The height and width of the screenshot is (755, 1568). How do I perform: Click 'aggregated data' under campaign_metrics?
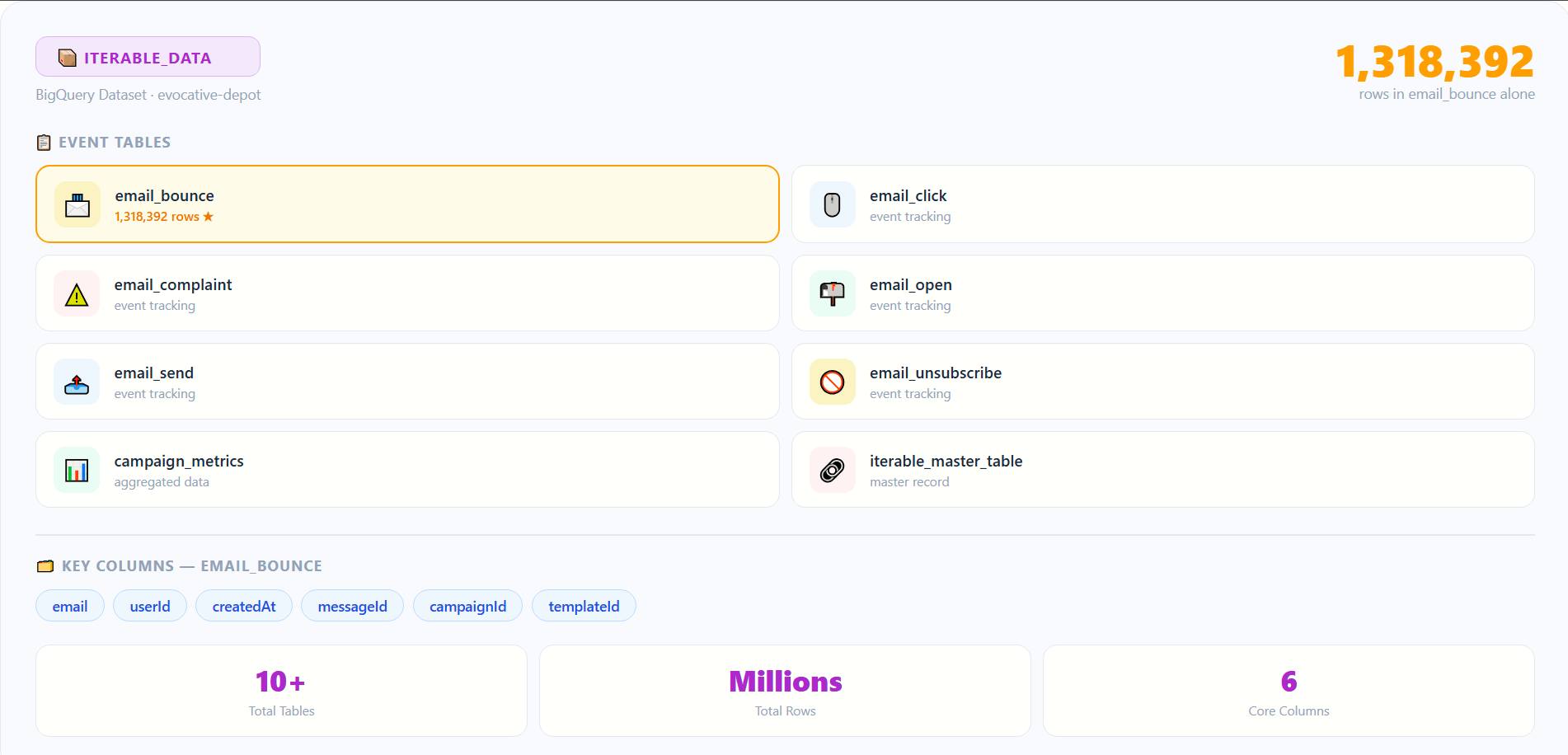pyautogui.click(x=162, y=482)
